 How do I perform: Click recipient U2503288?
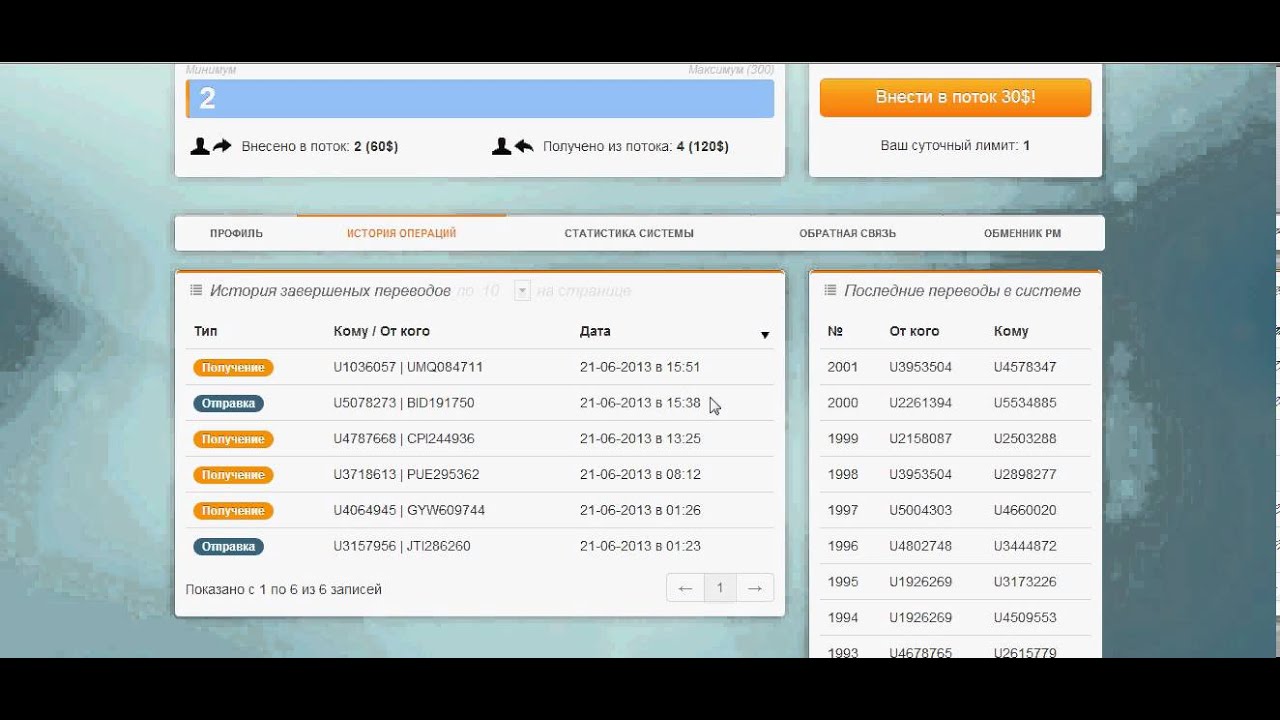[1025, 439]
